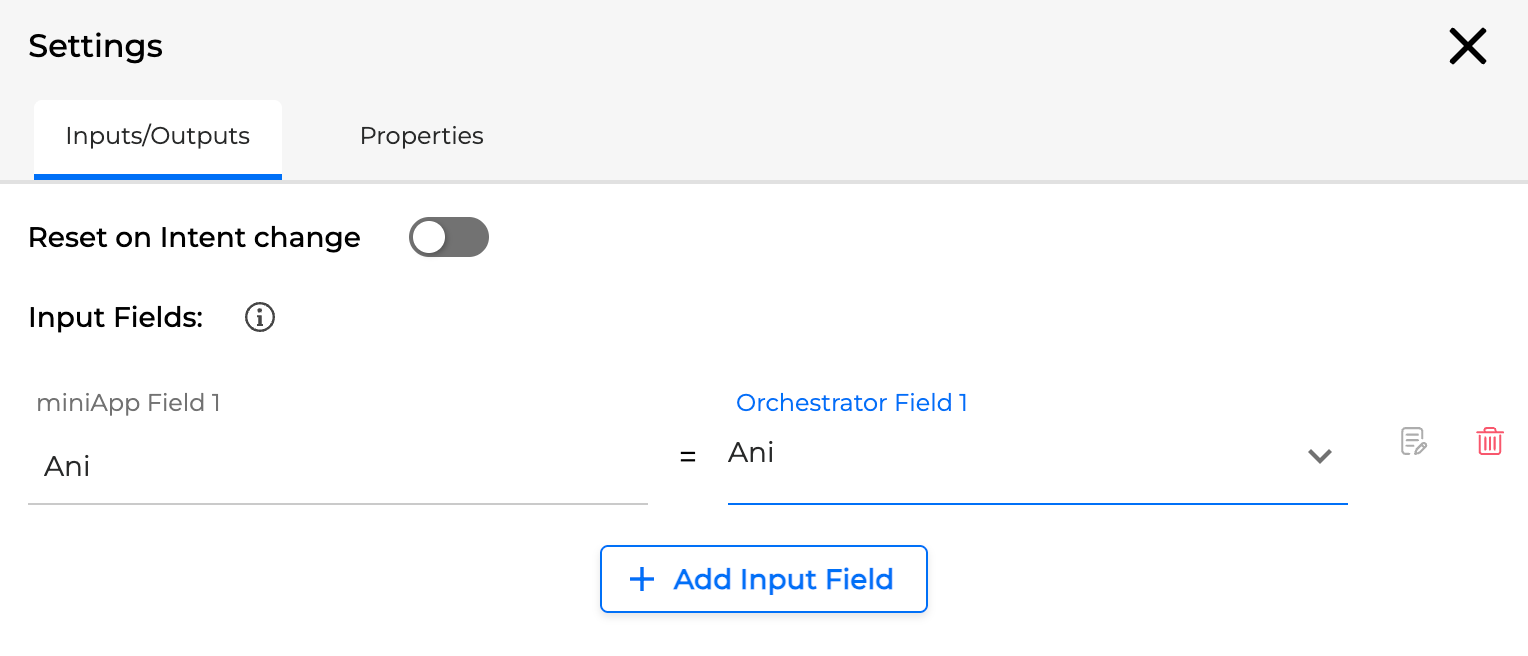Toggle Reset on Intent change switch

(449, 238)
